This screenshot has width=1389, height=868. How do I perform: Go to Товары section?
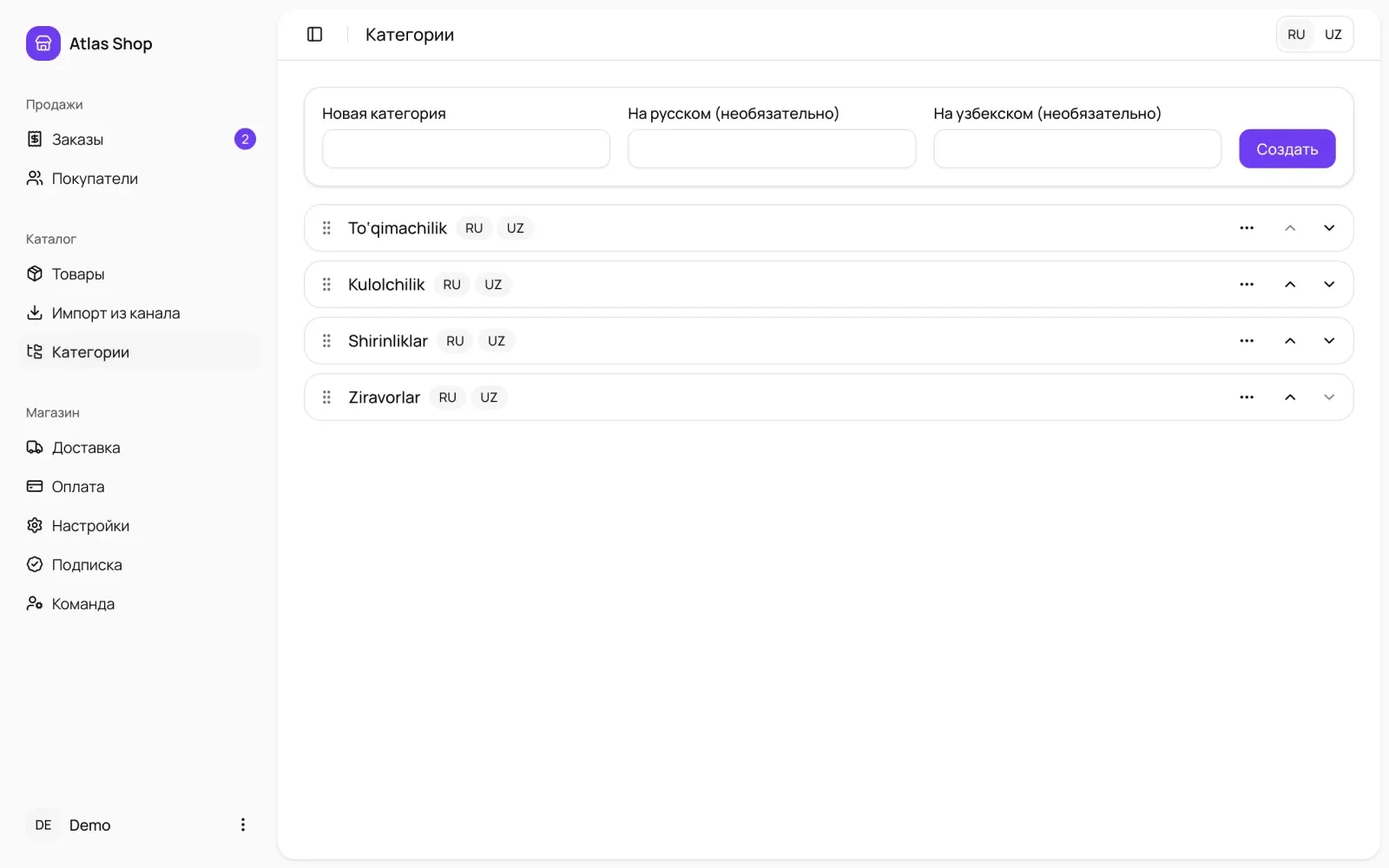(x=139, y=273)
